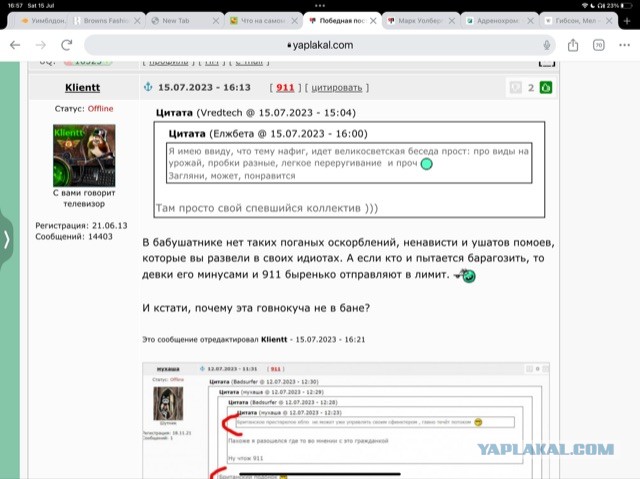Open the Klientt user profile link
This screenshot has height=479, width=640.
click(x=82, y=87)
